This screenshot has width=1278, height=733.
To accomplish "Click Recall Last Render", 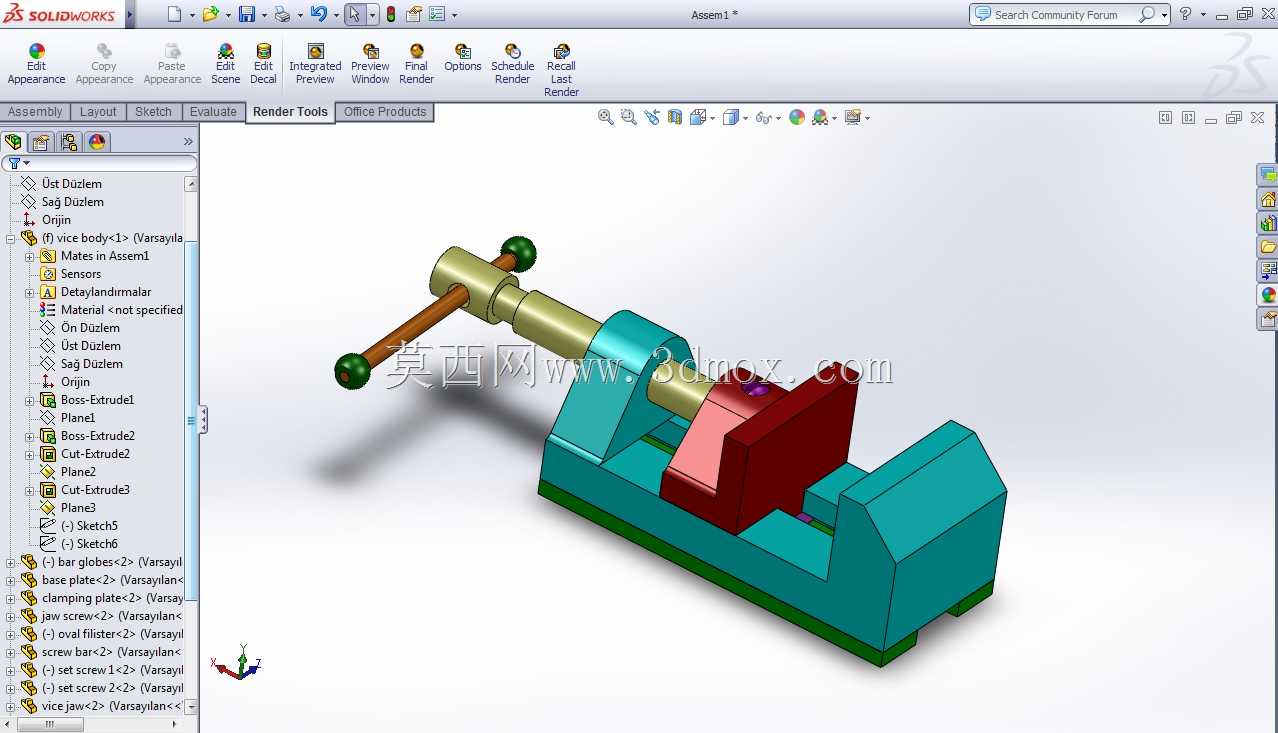I will click(x=562, y=70).
